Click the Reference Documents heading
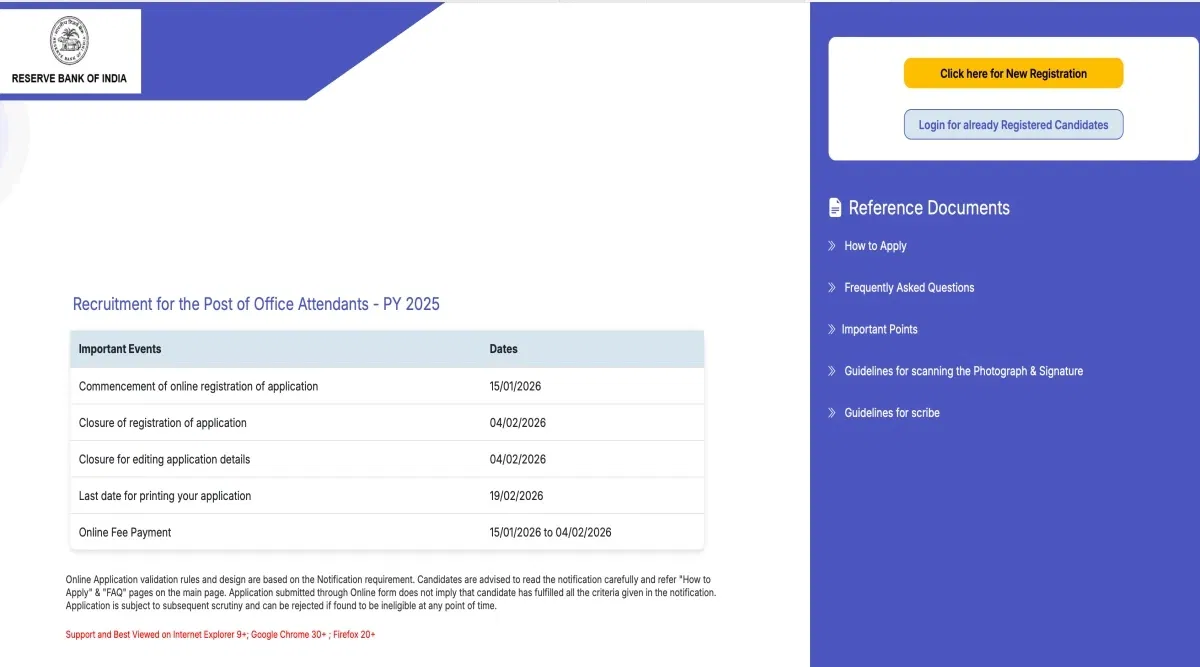 (928, 207)
